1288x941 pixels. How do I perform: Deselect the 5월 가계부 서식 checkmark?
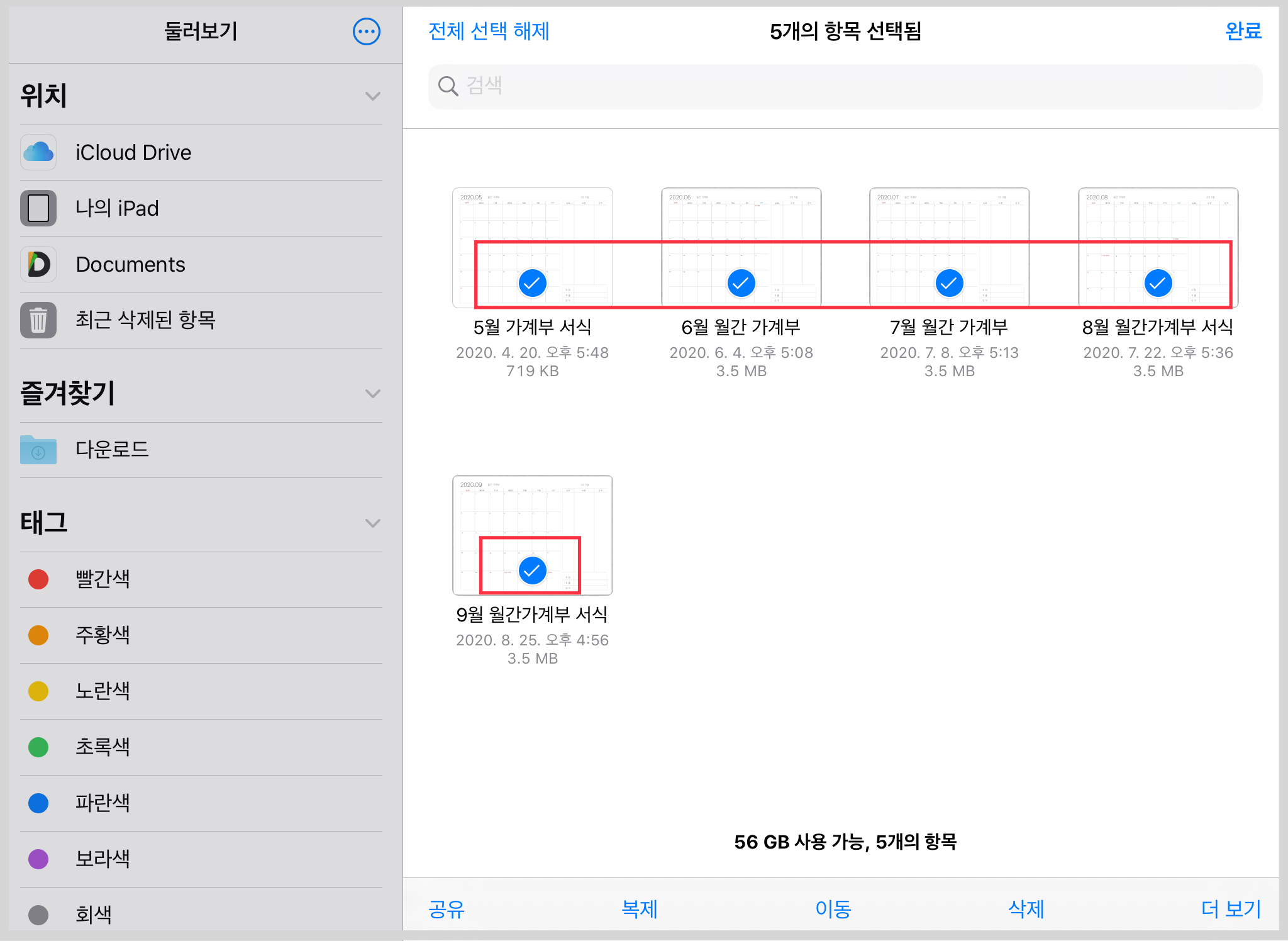pos(532,283)
